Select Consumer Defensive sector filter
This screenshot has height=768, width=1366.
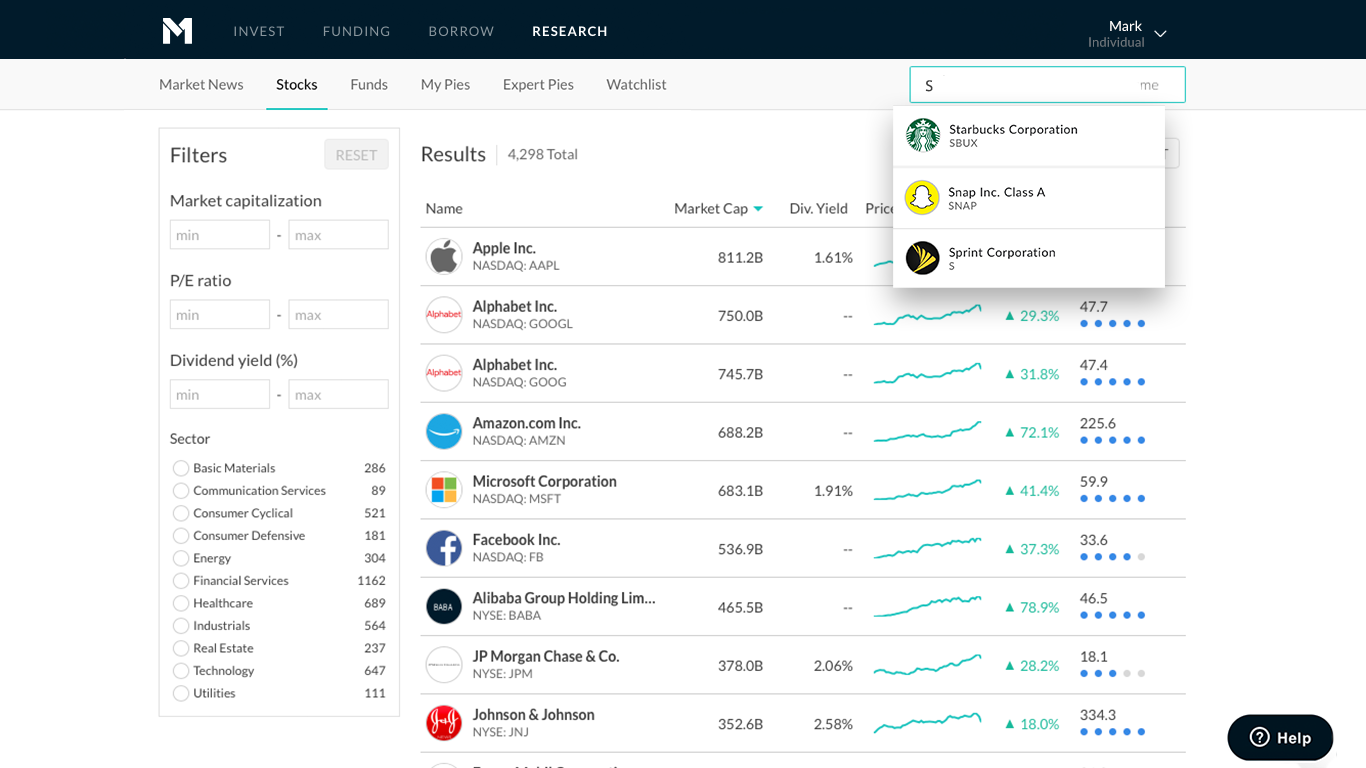[x=181, y=536]
